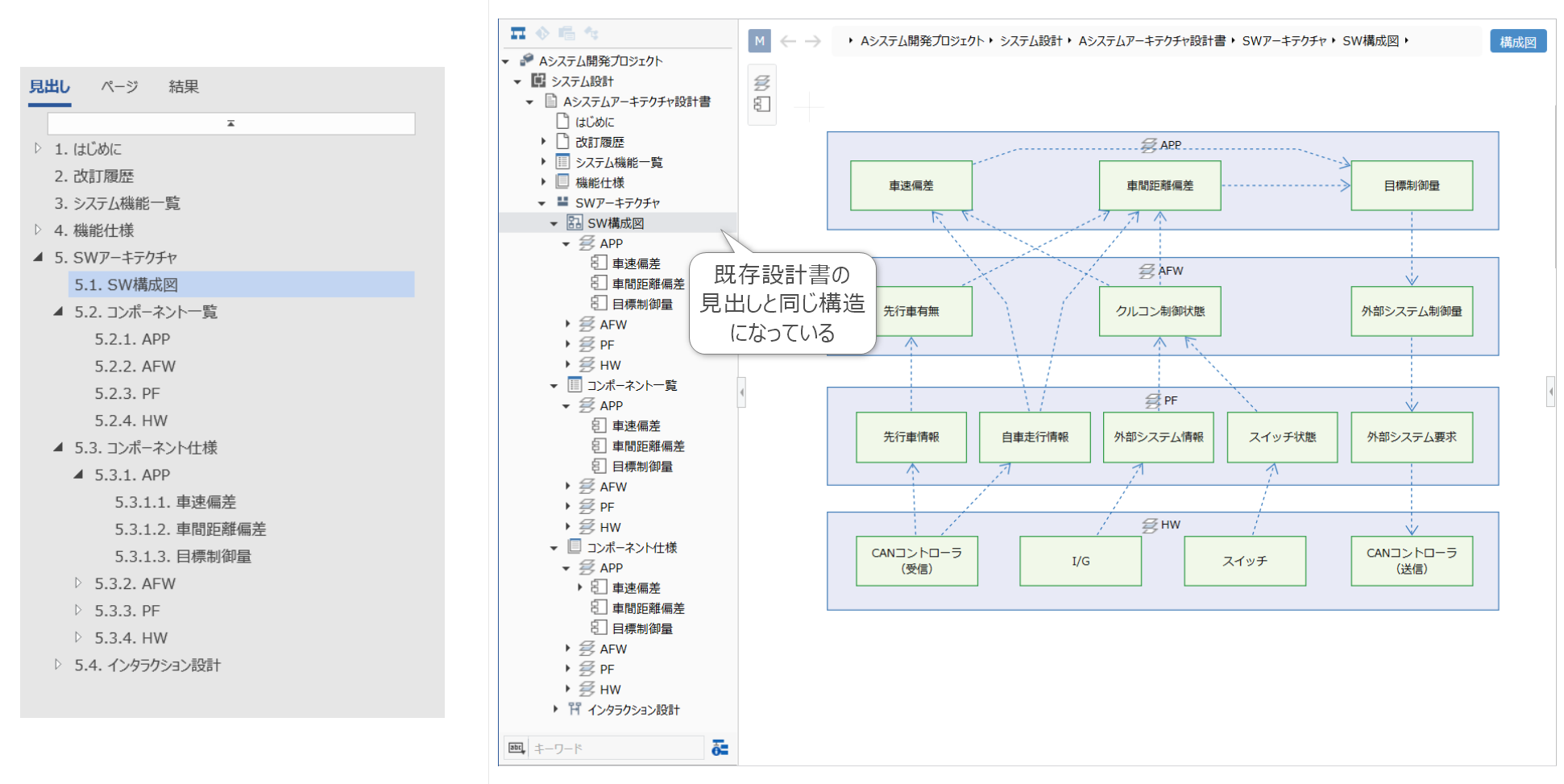Click the page icon next to はじめに
The image size is (1564, 784).
[x=563, y=121]
